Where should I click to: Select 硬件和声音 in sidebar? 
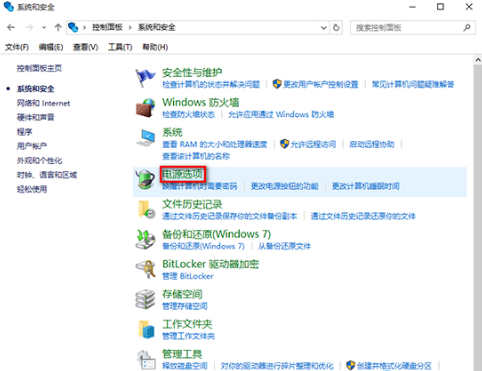pos(36,117)
